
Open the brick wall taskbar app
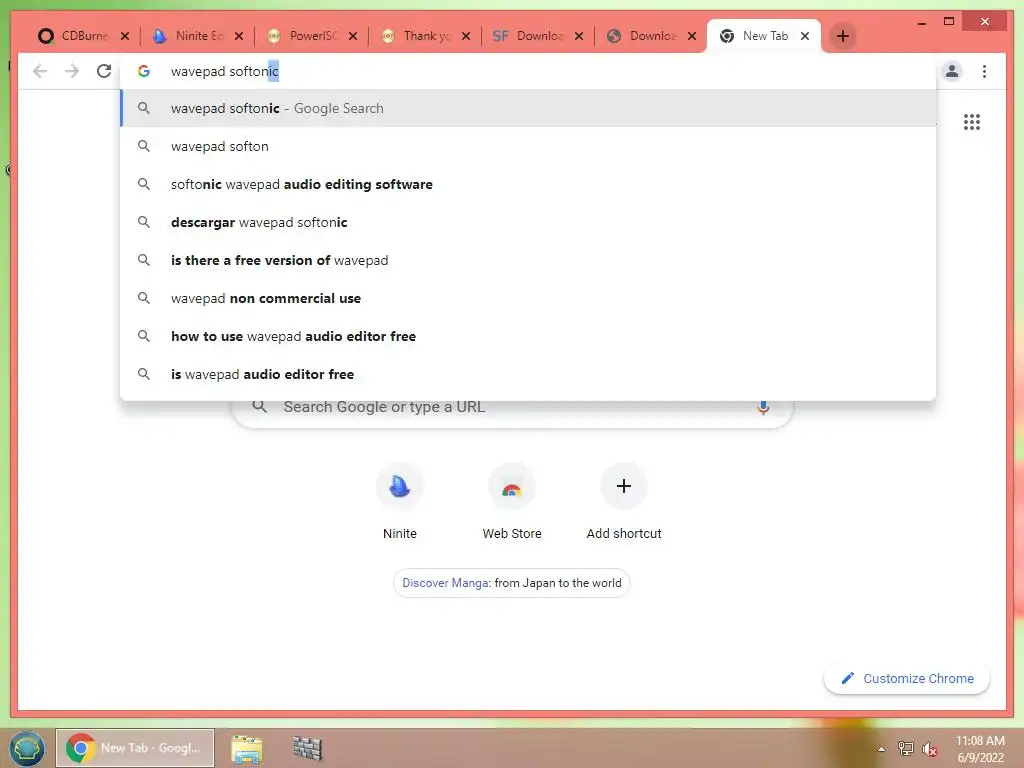coord(307,748)
